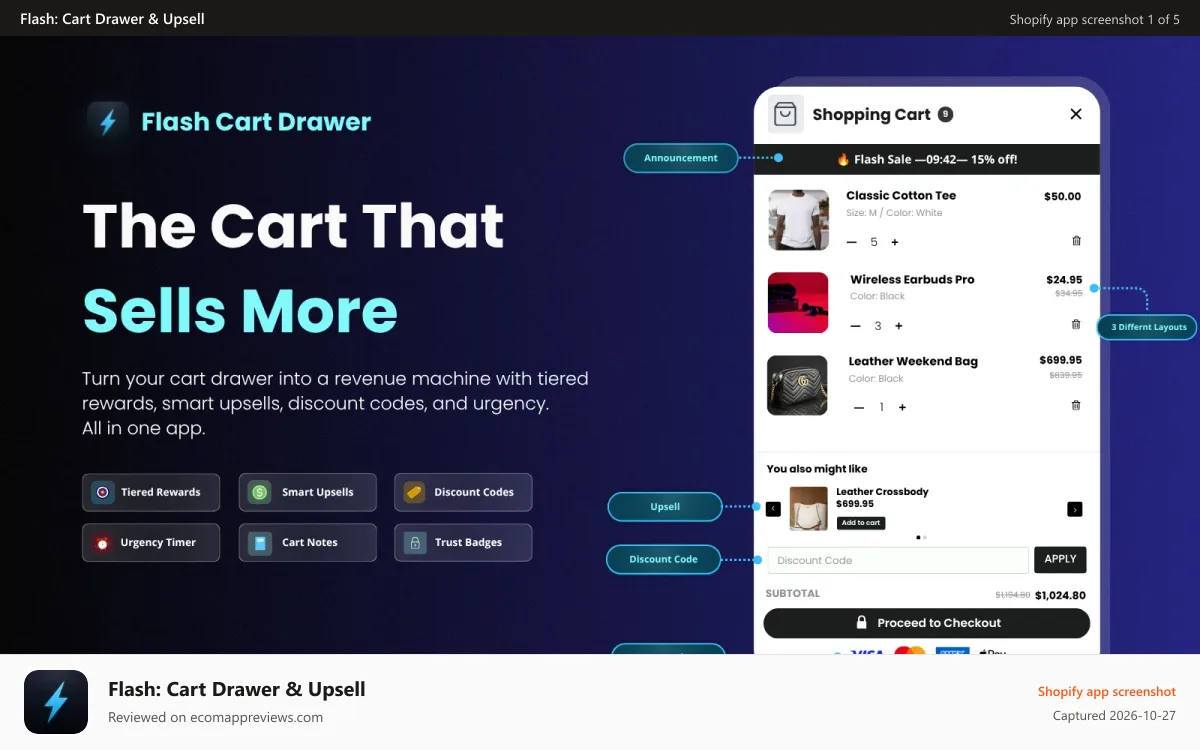
Task: Click the Discount Code callout label
Action: 663,559
